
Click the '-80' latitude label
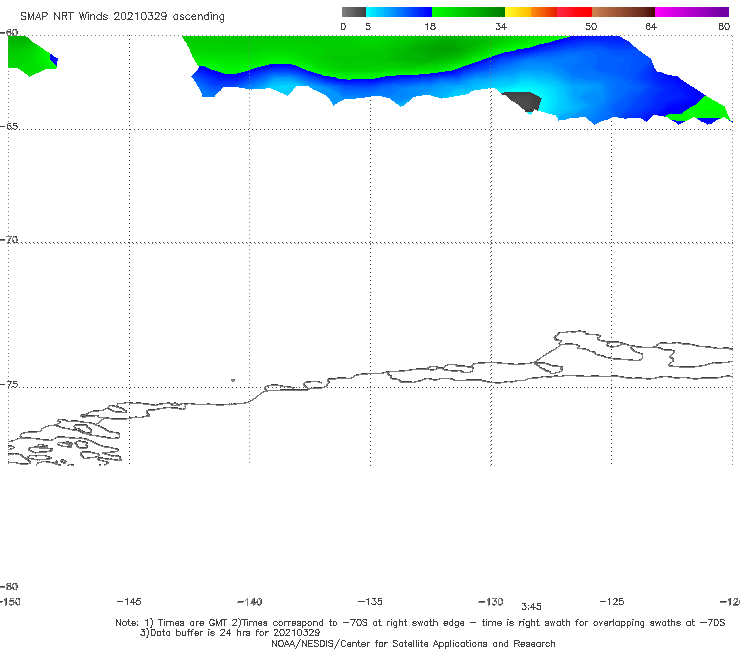point(9,587)
